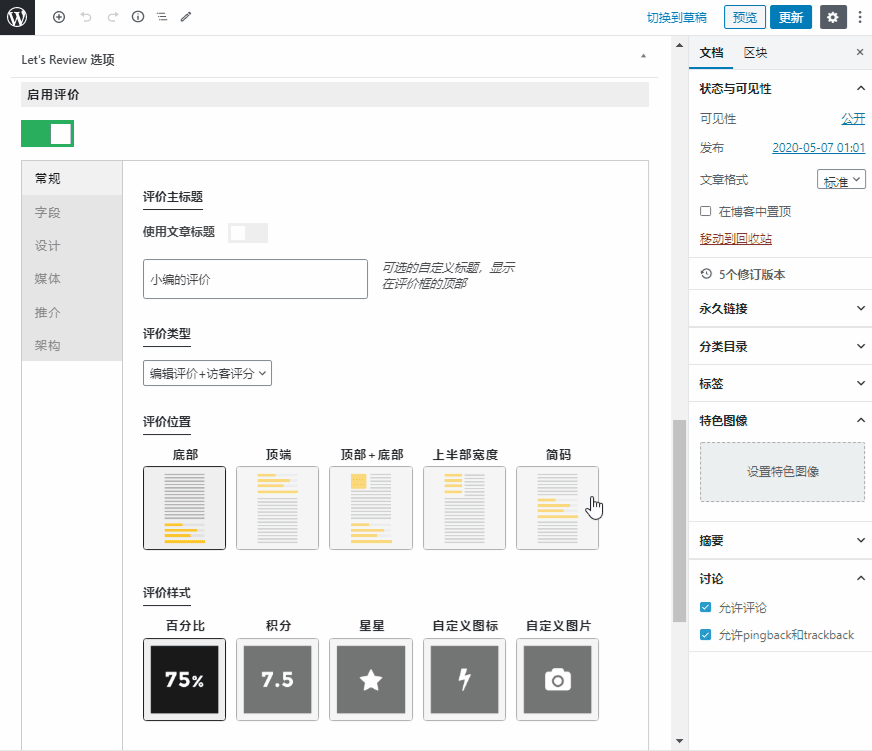The image size is (872, 751).
Task: Click the add block plus icon
Action: (x=59, y=17)
